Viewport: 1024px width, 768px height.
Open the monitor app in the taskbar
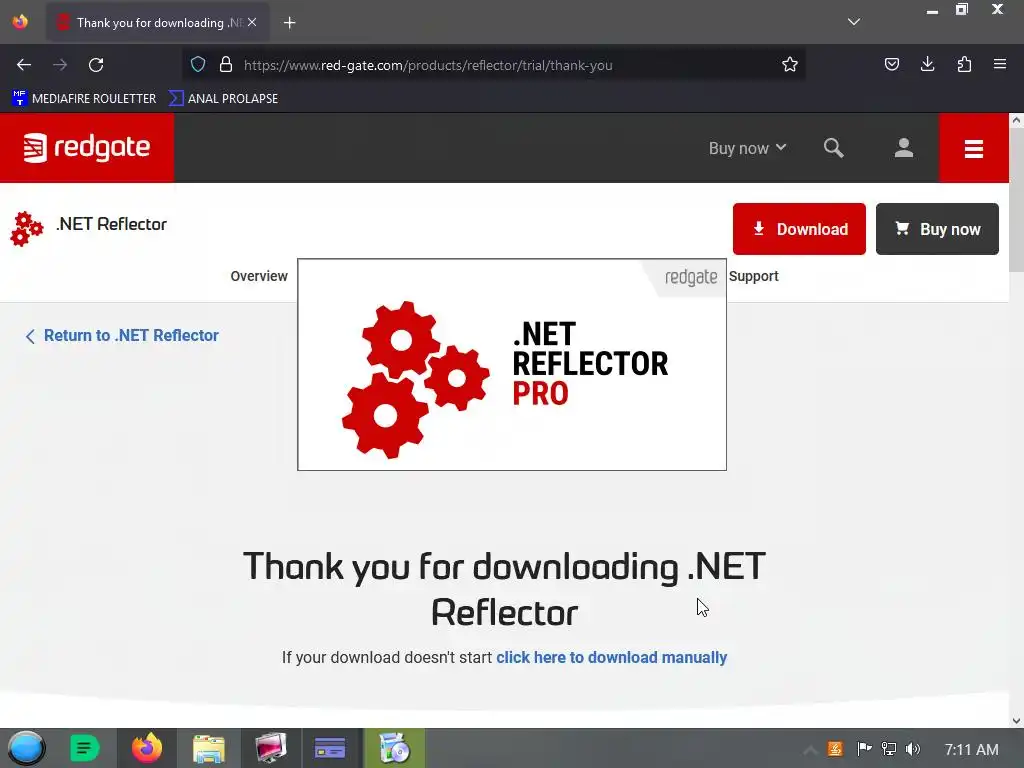coord(270,748)
